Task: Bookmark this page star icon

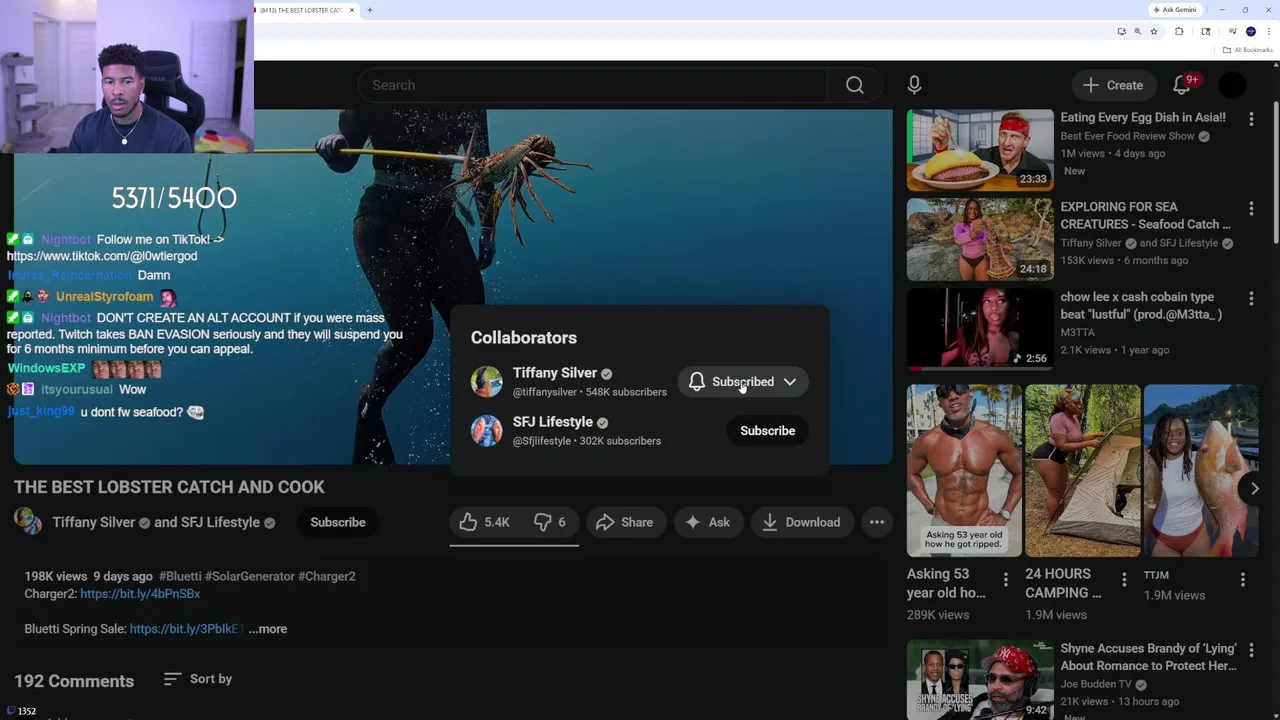Action: point(1154,31)
